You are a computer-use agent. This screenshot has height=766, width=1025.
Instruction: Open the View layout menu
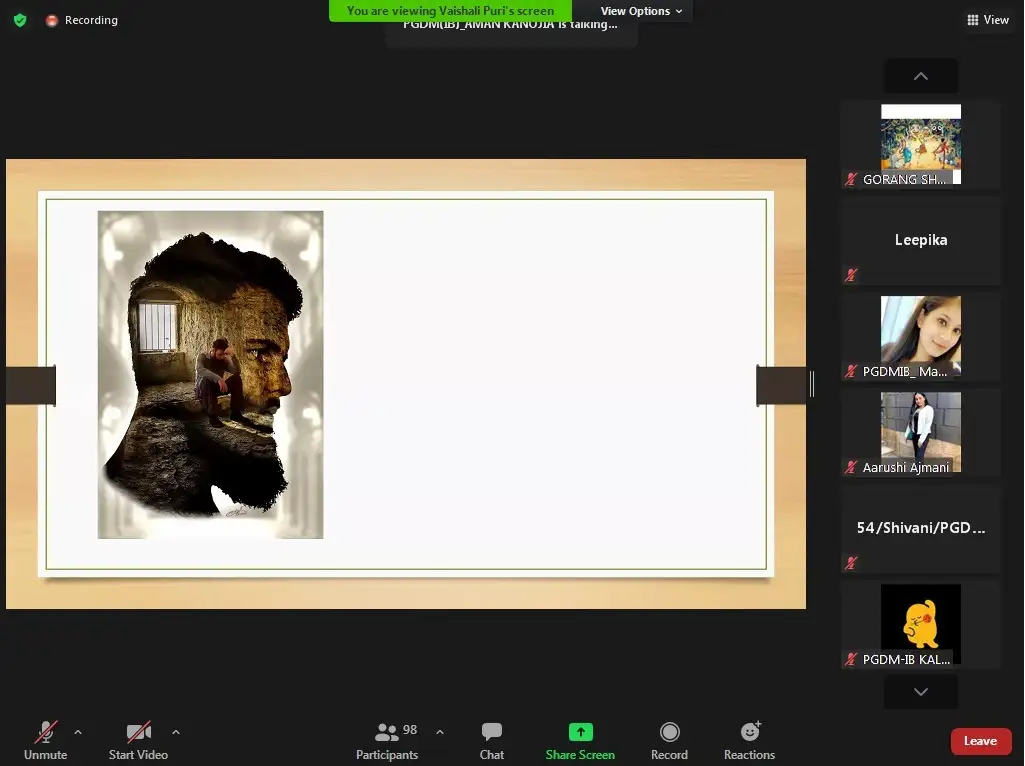click(988, 20)
